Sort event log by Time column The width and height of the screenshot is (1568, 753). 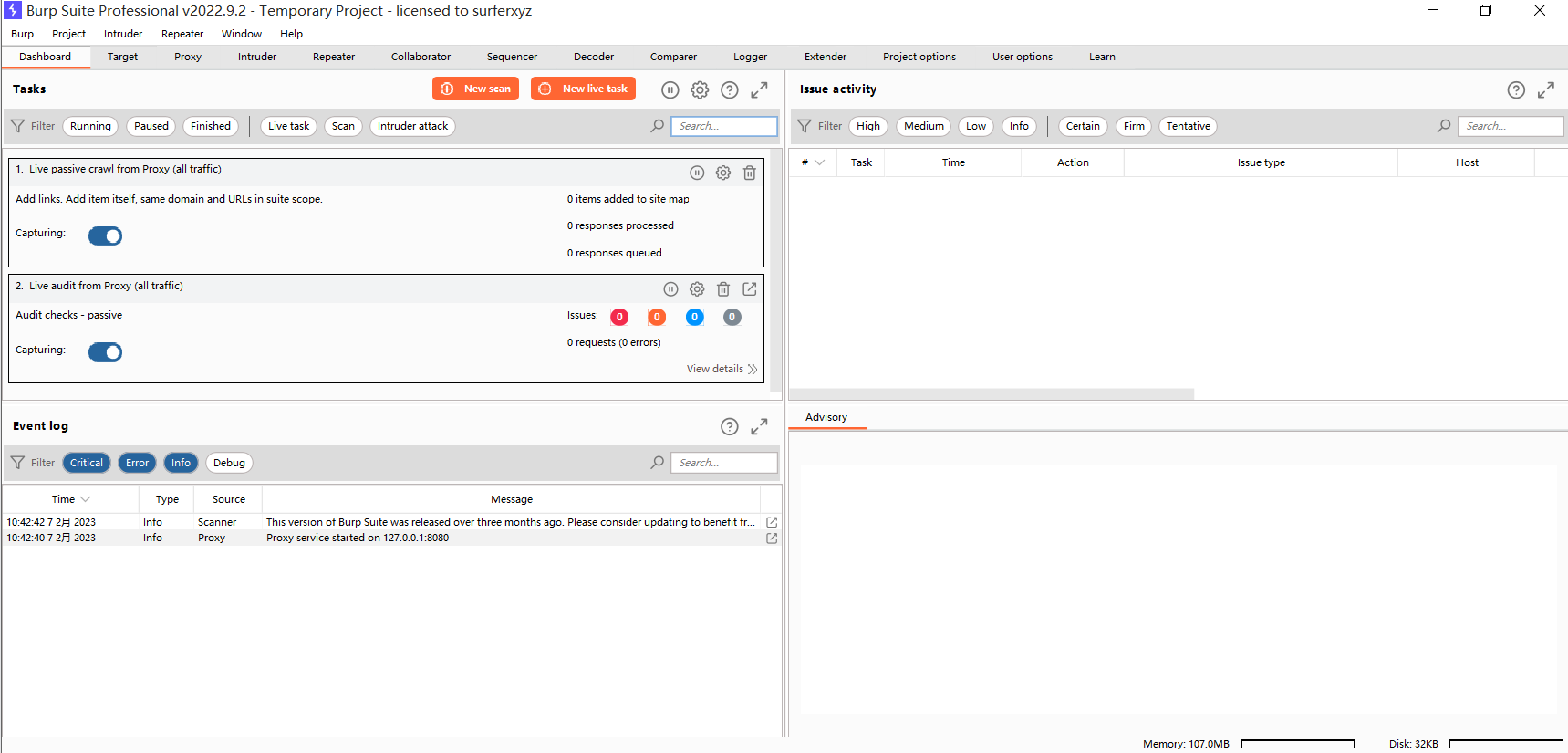(x=71, y=499)
